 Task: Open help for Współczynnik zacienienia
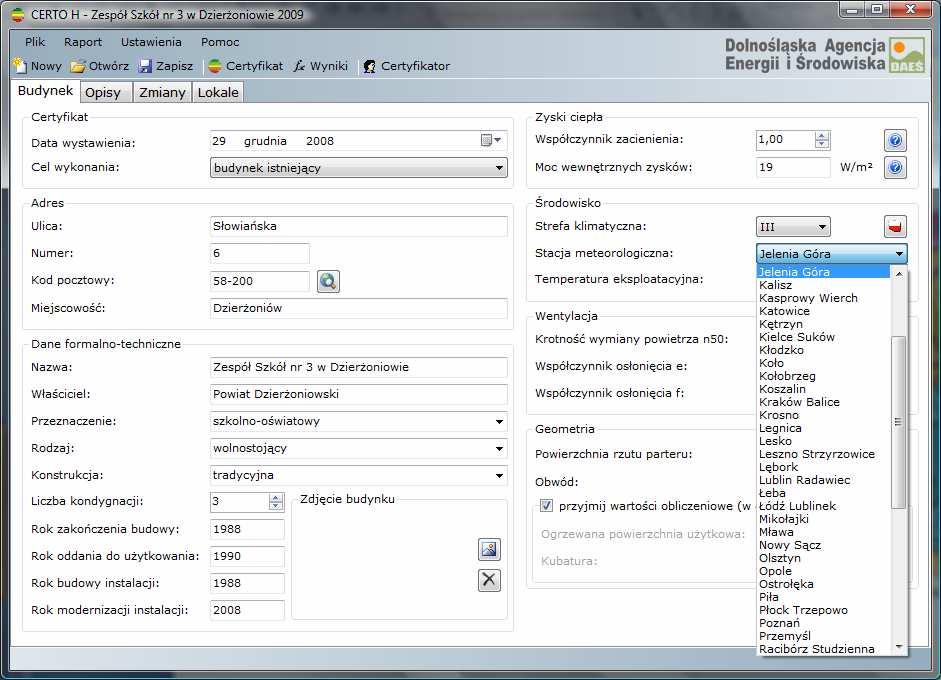[895, 140]
